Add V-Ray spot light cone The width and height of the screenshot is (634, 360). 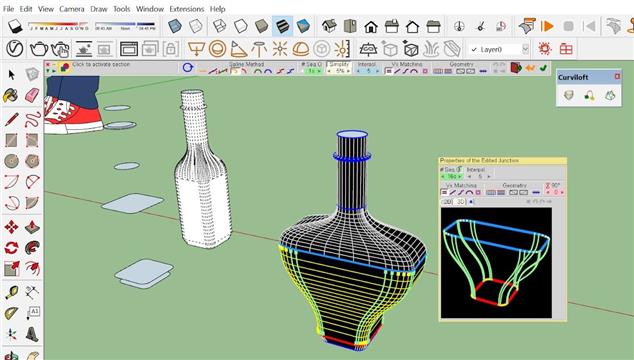(x=238, y=49)
